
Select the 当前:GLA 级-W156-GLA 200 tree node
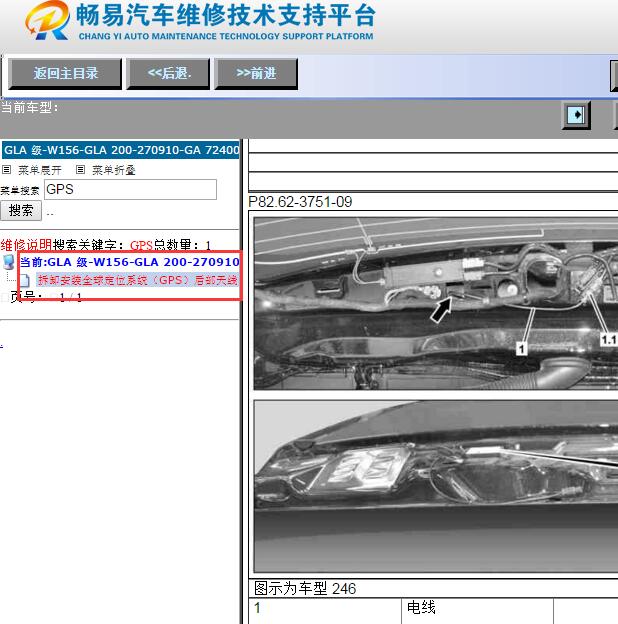pos(130,262)
